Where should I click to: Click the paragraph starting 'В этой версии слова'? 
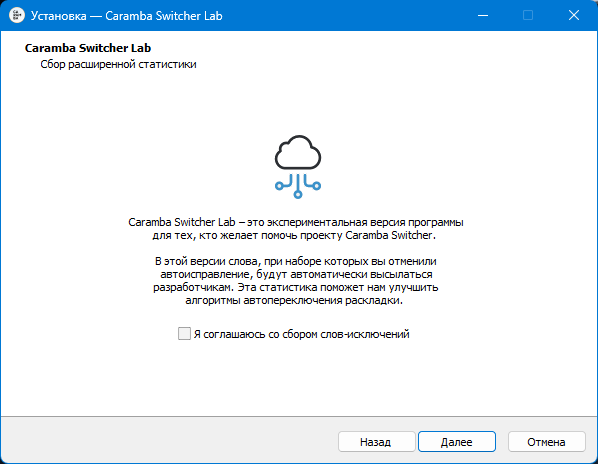(x=296, y=281)
